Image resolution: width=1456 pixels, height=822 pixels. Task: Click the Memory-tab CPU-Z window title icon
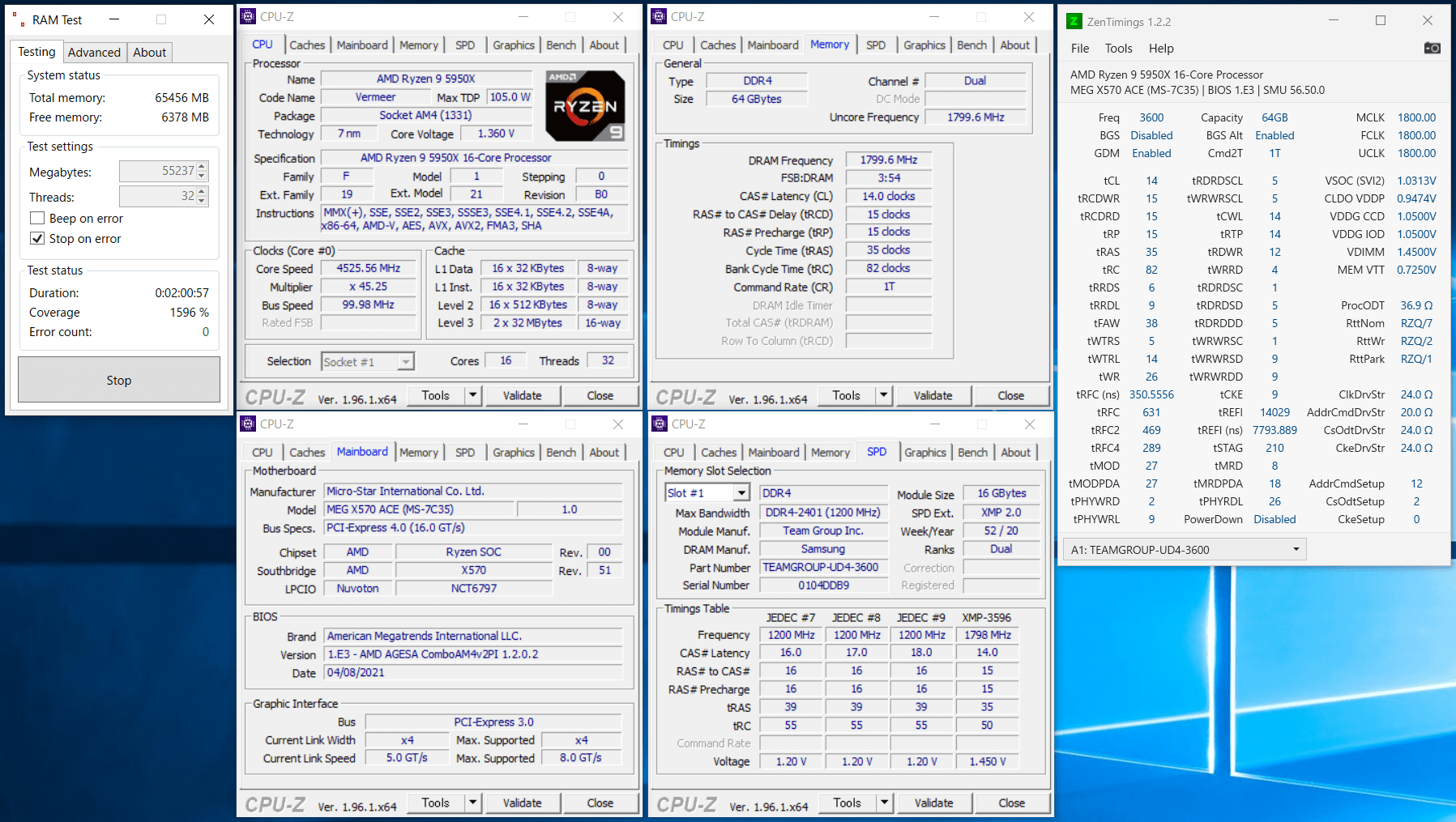coord(660,16)
